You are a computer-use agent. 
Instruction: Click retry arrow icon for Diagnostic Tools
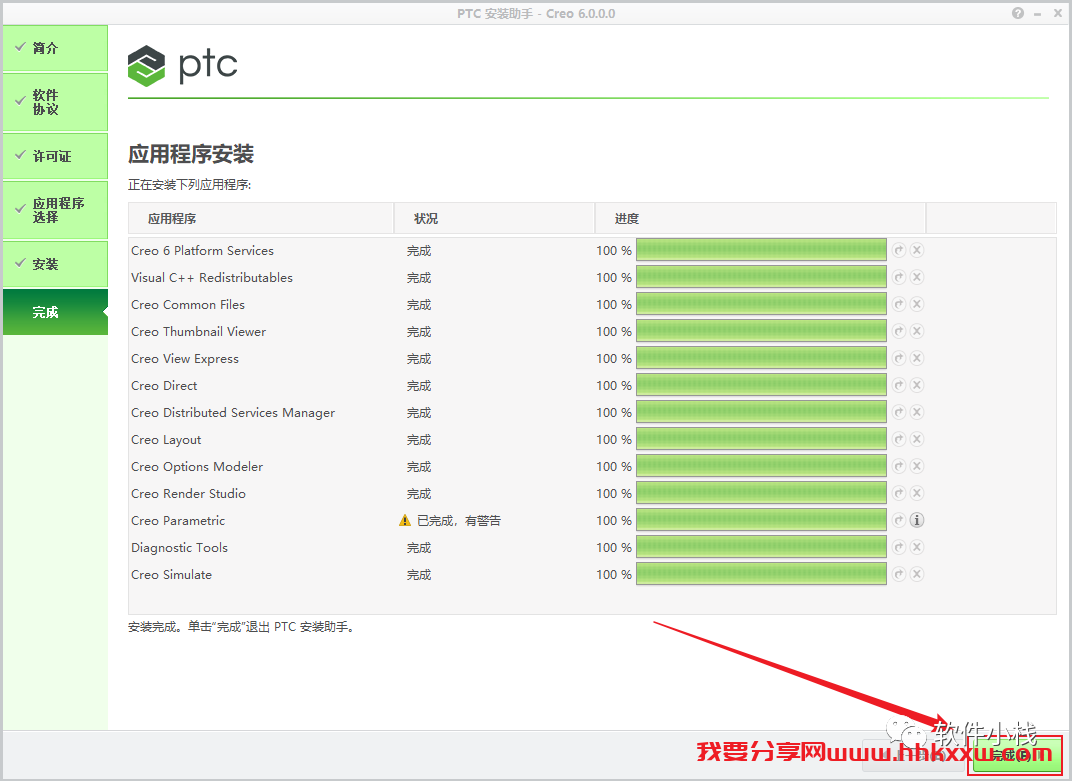(899, 547)
